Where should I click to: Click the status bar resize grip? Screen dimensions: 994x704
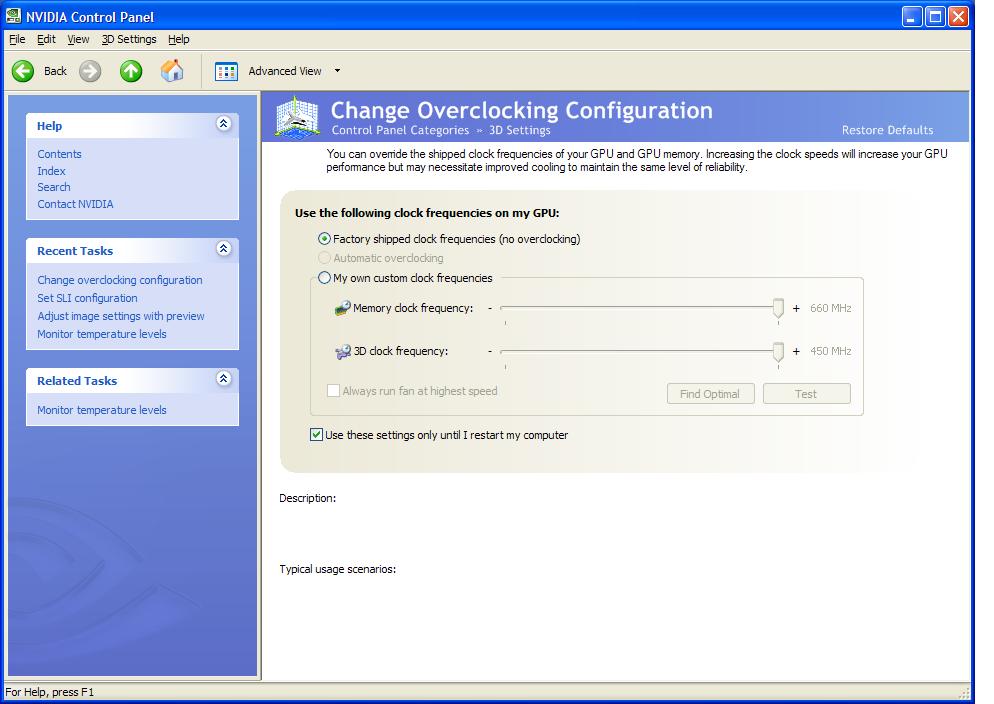point(965,692)
